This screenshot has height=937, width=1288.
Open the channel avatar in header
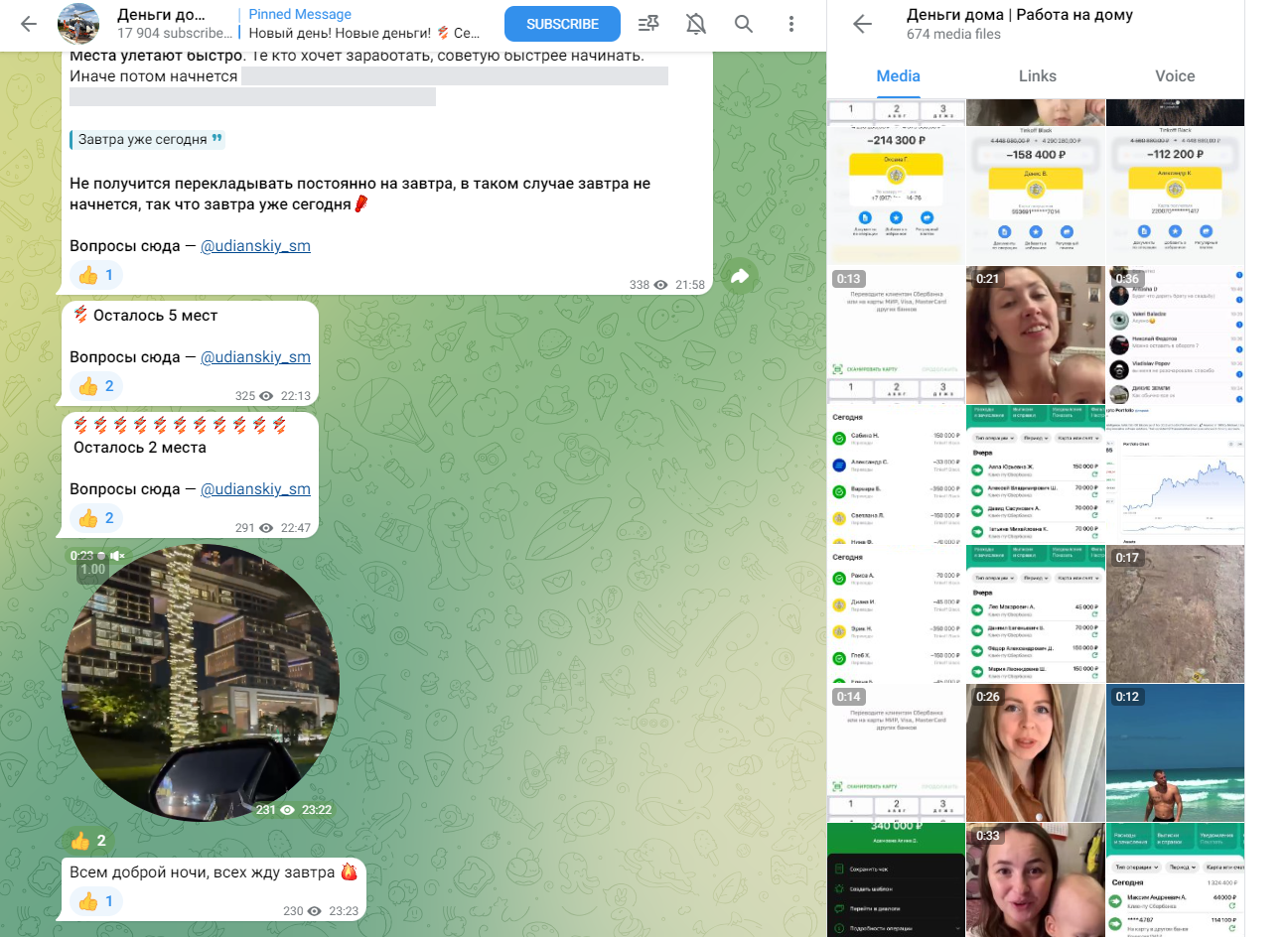click(x=78, y=24)
